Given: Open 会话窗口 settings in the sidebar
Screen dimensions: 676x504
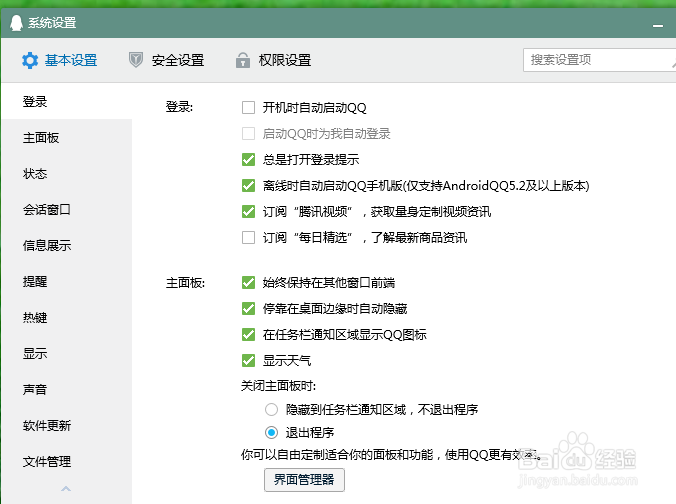Looking at the screenshot, I should [67, 210].
